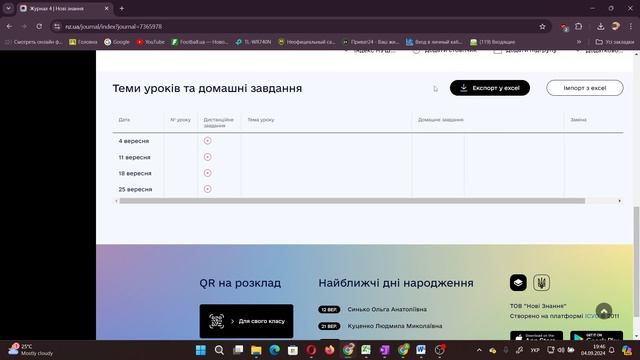Viewport: 640px width, 360px height.
Task: Click the table horizontal scrollbar thumb
Action: coord(352,201)
